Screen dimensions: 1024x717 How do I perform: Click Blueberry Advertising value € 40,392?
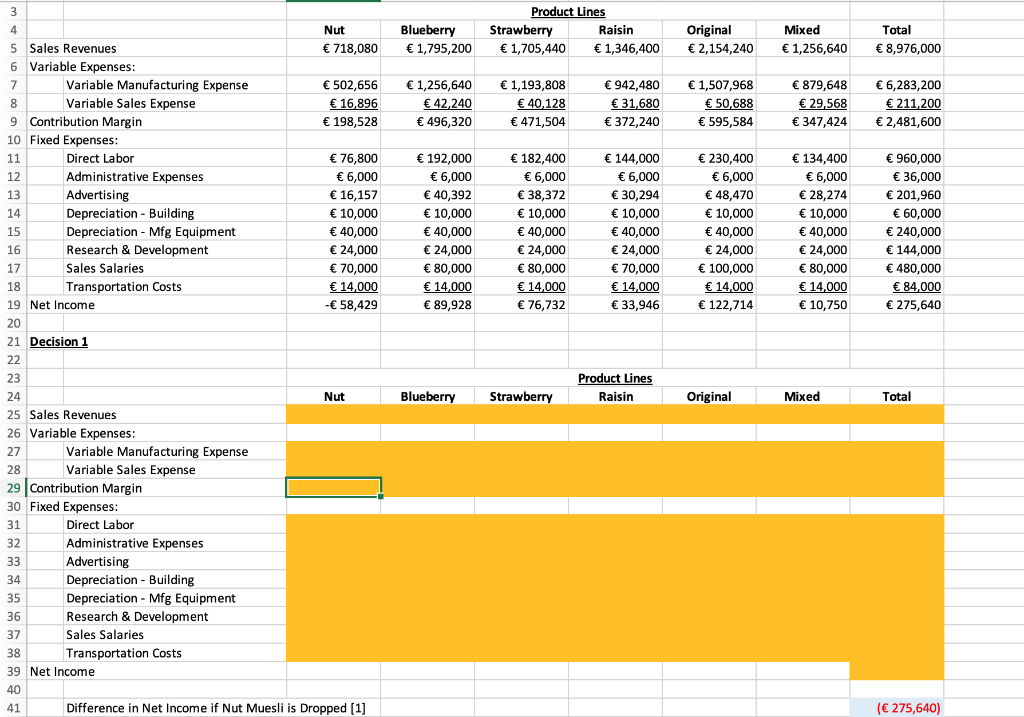(428, 195)
